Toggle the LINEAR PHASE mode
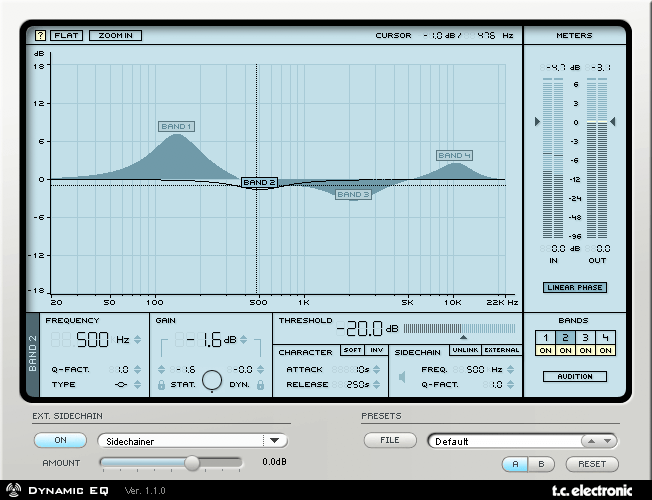652x500 pixels. [x=574, y=288]
